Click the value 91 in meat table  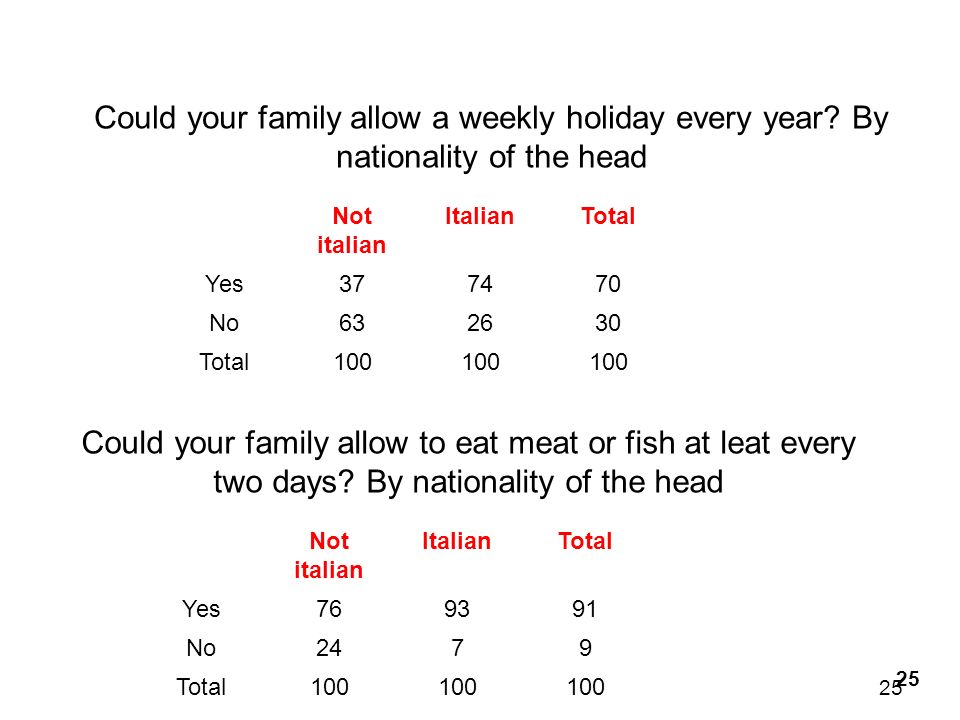pos(585,609)
